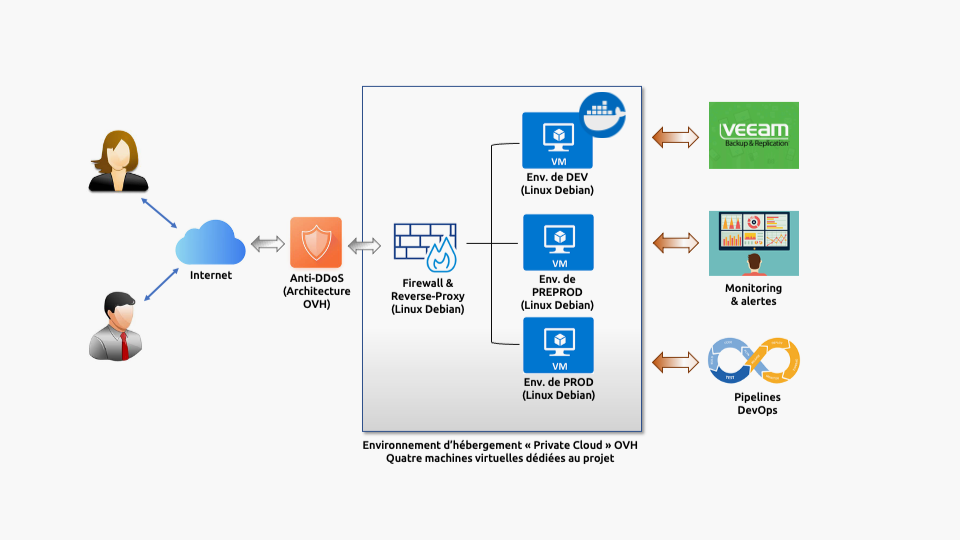Select the "Pipelines DevOps" text label

(x=756, y=403)
